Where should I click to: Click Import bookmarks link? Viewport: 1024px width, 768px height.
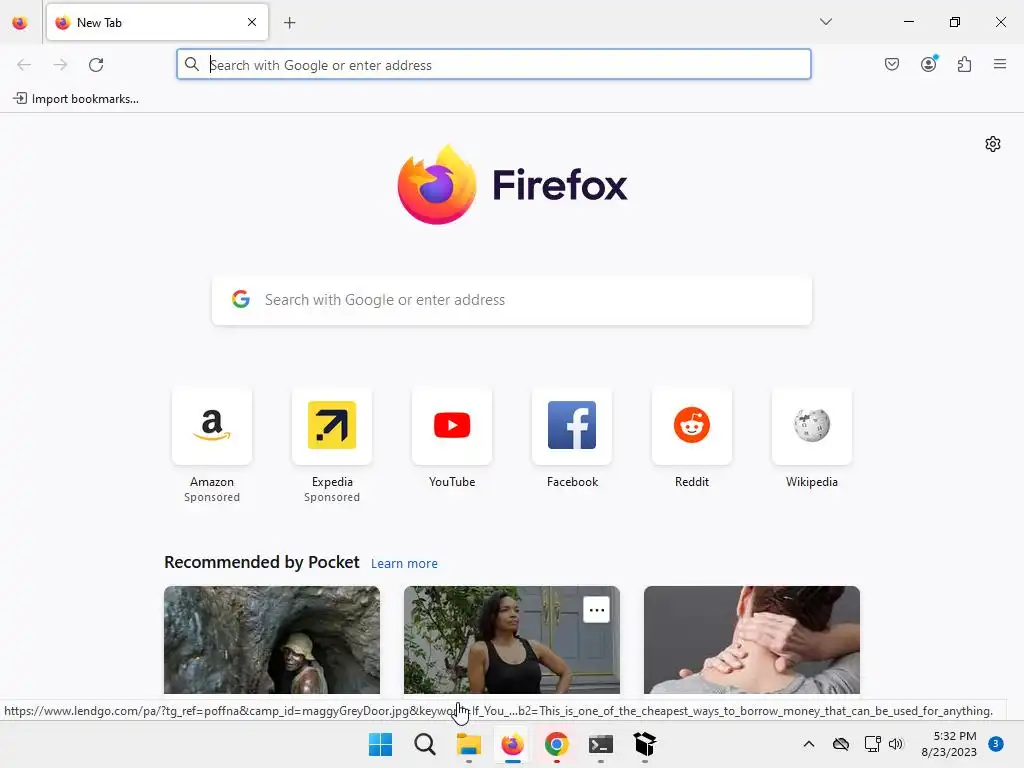(76, 99)
